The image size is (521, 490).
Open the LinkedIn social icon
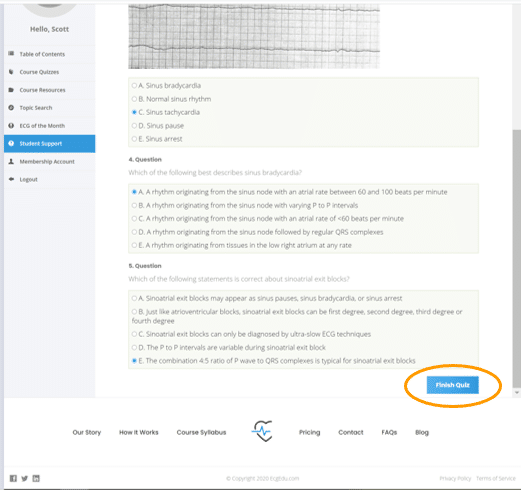click(36, 478)
